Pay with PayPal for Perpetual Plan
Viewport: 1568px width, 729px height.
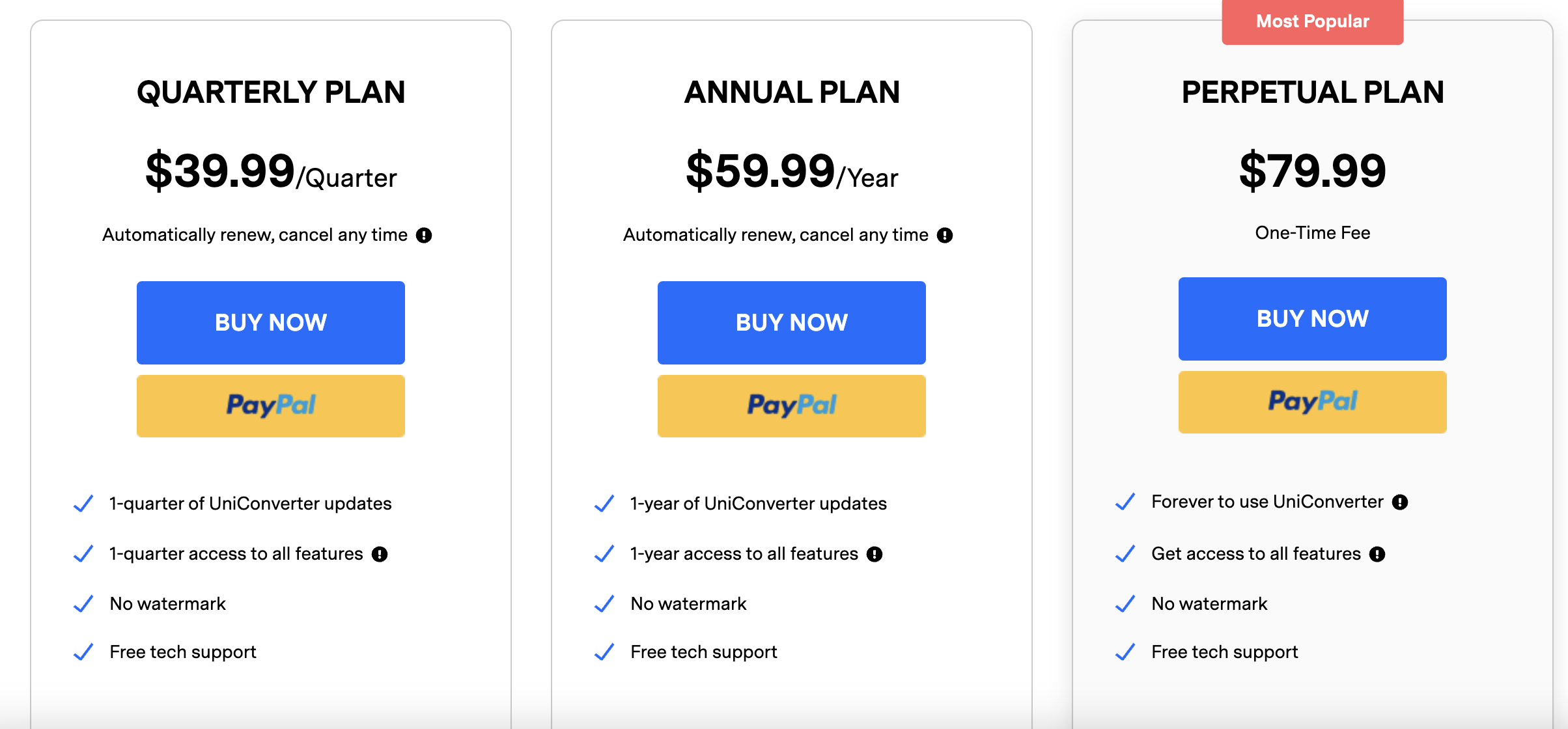1313,402
